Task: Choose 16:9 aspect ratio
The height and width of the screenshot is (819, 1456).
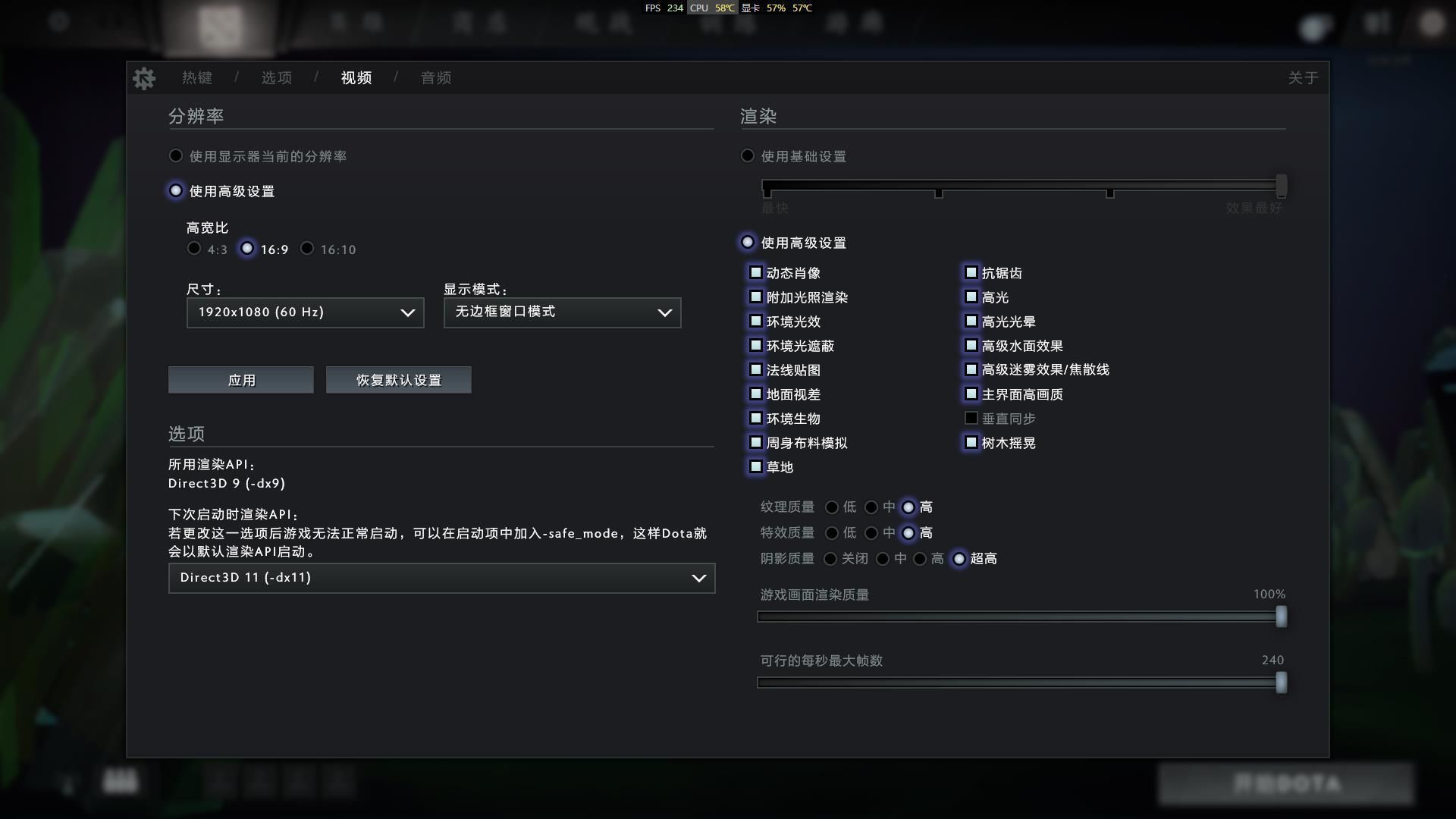Action: tap(247, 249)
